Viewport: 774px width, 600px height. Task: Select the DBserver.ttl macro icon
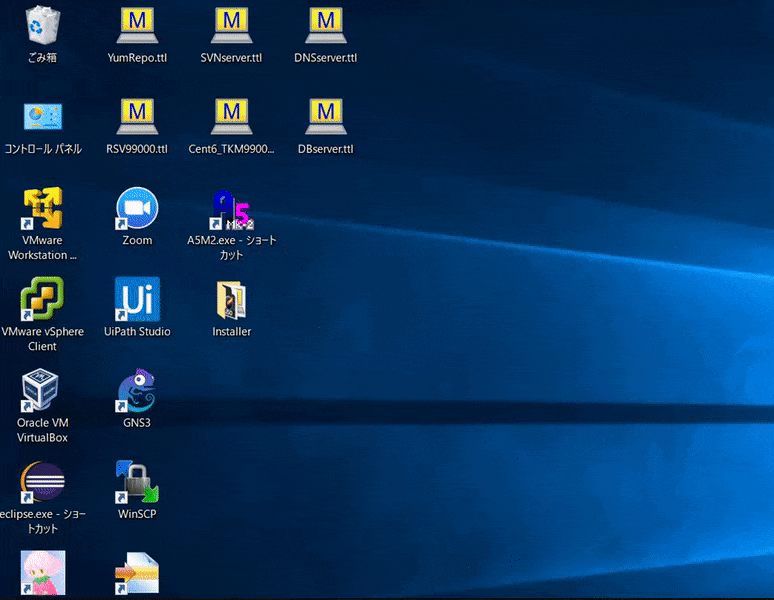pos(326,116)
